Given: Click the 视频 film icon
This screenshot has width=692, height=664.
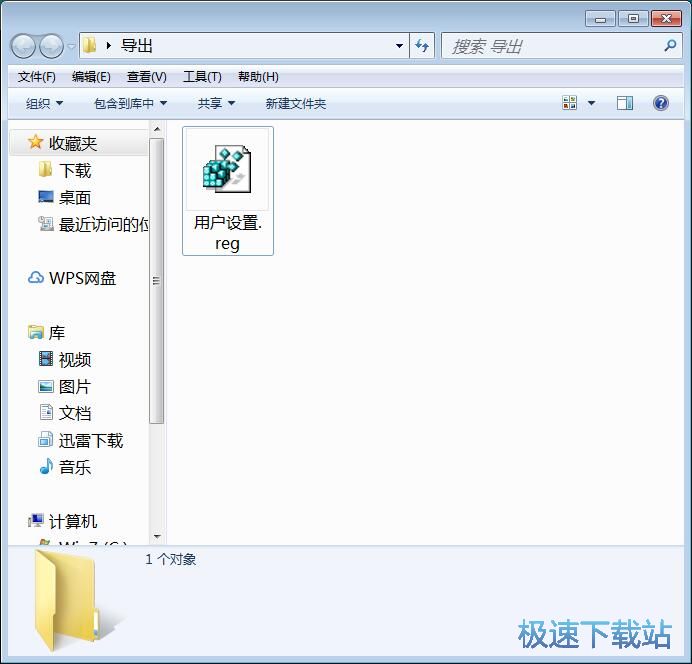Looking at the screenshot, I should click(x=46, y=359).
